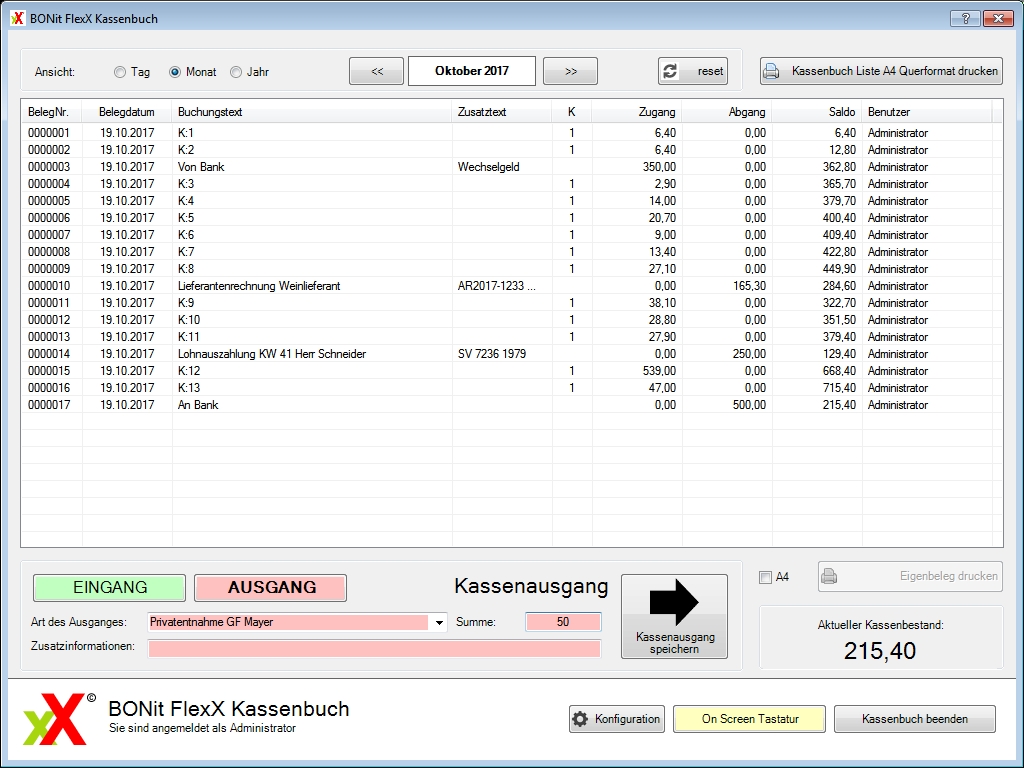Expand the Art des Ausganges dropdown arrow

point(440,622)
